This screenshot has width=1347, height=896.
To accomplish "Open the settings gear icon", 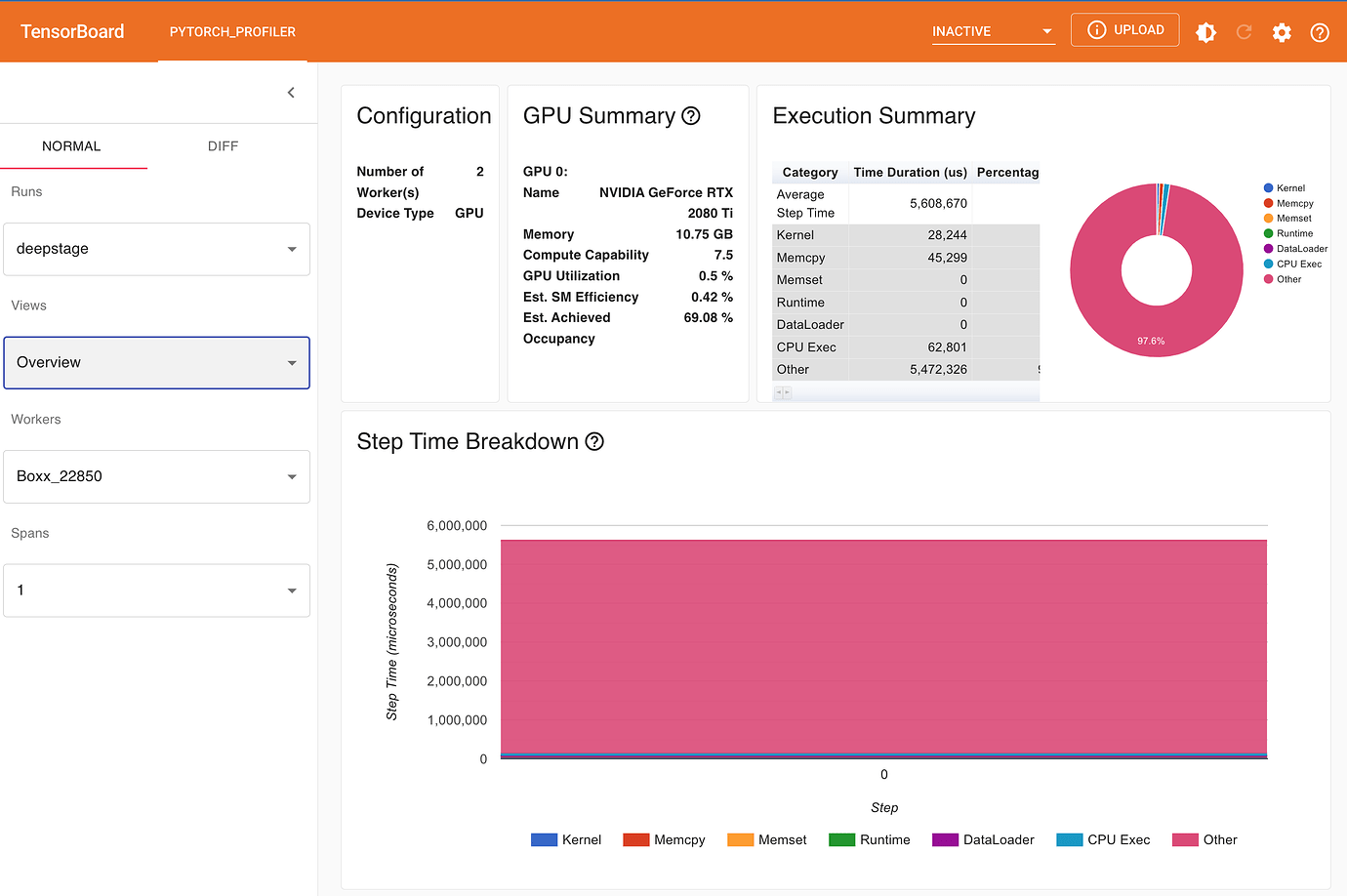I will 1282,32.
